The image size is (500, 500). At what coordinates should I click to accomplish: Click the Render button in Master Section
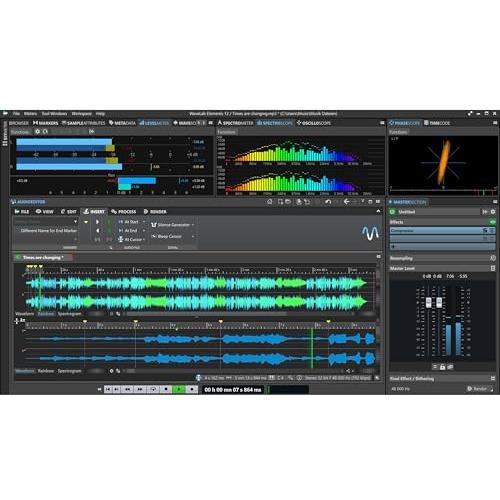pyautogui.click(x=477, y=389)
